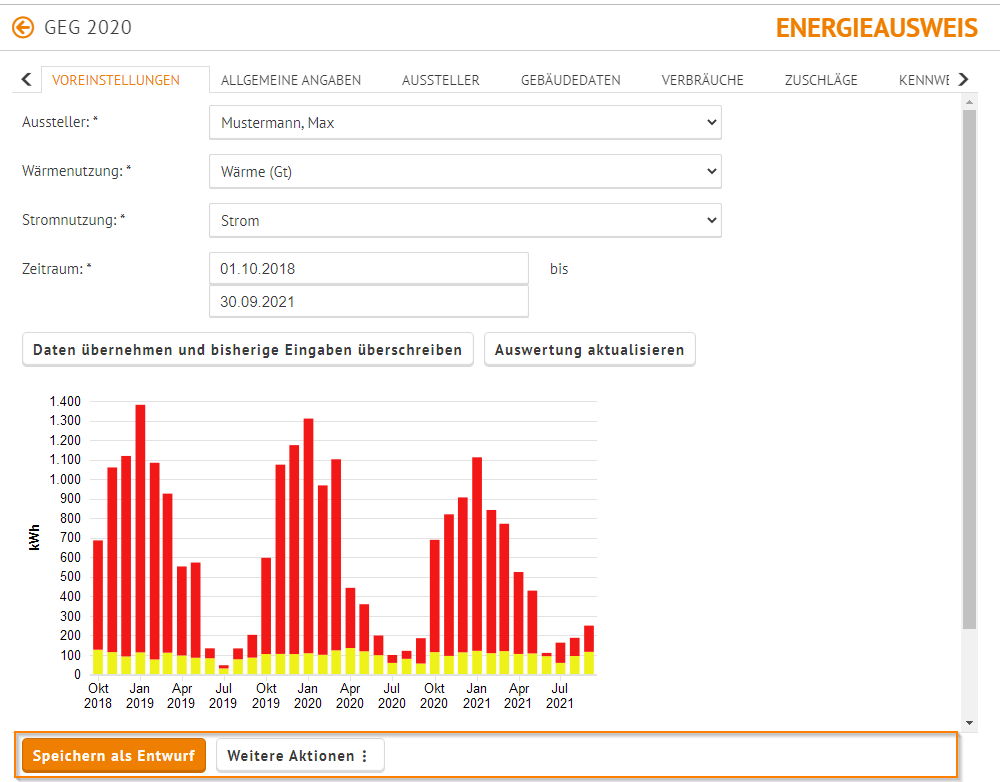The height and width of the screenshot is (782, 1000).
Task: Open the Aussteller tab
Action: click(x=441, y=80)
